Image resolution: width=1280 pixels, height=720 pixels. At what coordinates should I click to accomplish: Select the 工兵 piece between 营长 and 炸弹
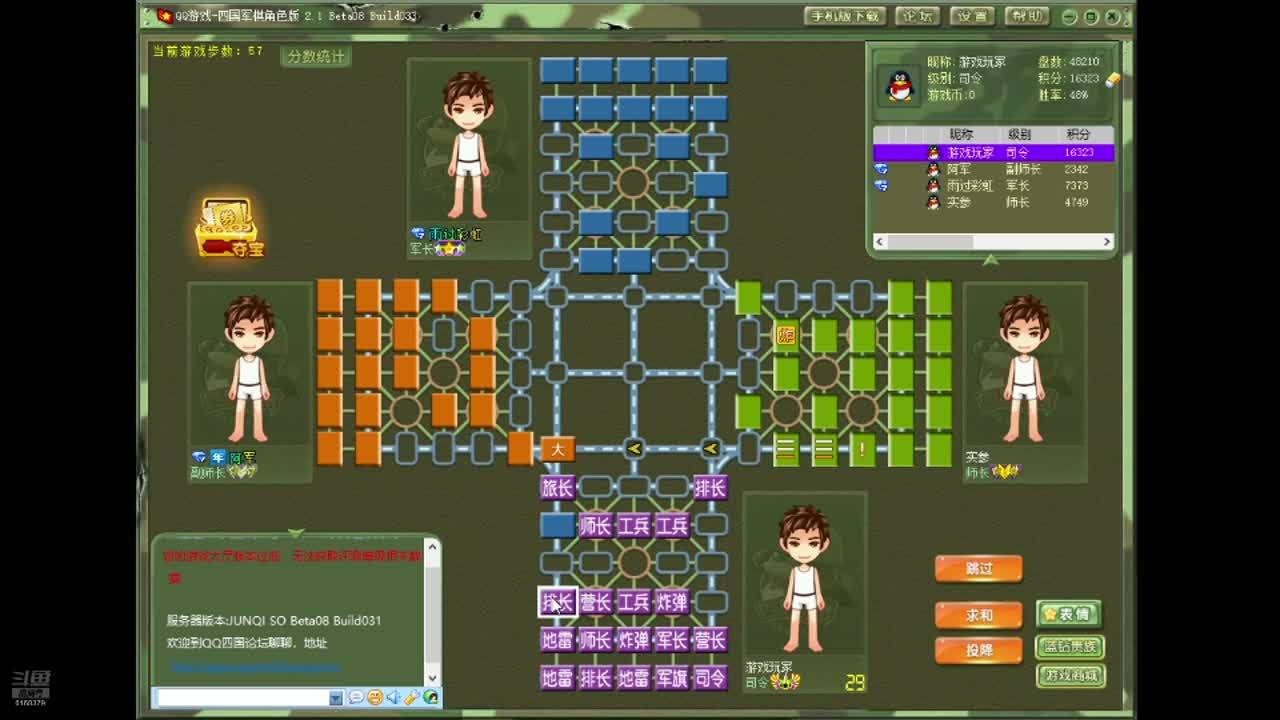[x=634, y=602]
